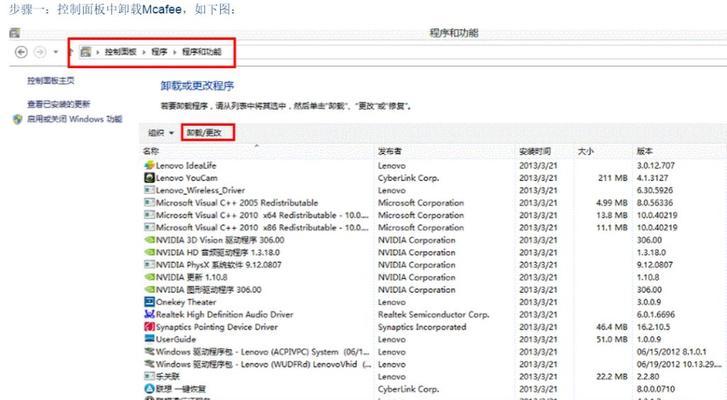This screenshot has height=400, width=727.
Task: Click Windows driver package WUDFRd icon
Action: click(149, 364)
